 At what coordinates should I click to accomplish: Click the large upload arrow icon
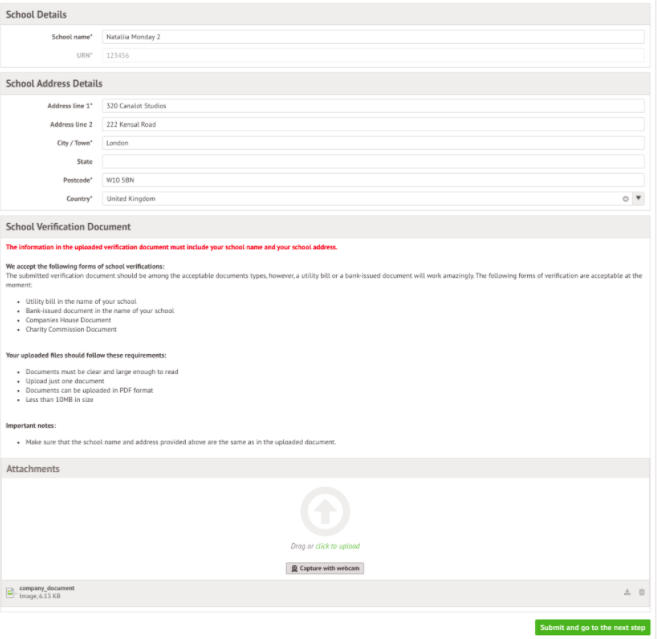[325, 511]
